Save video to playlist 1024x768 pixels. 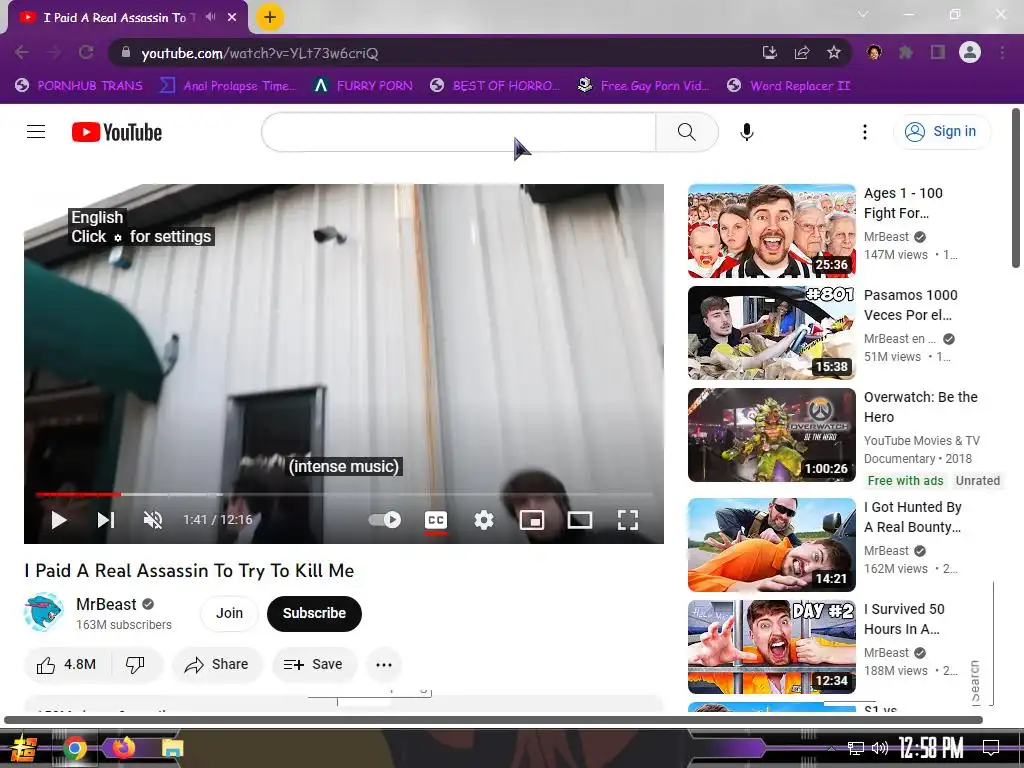click(313, 665)
